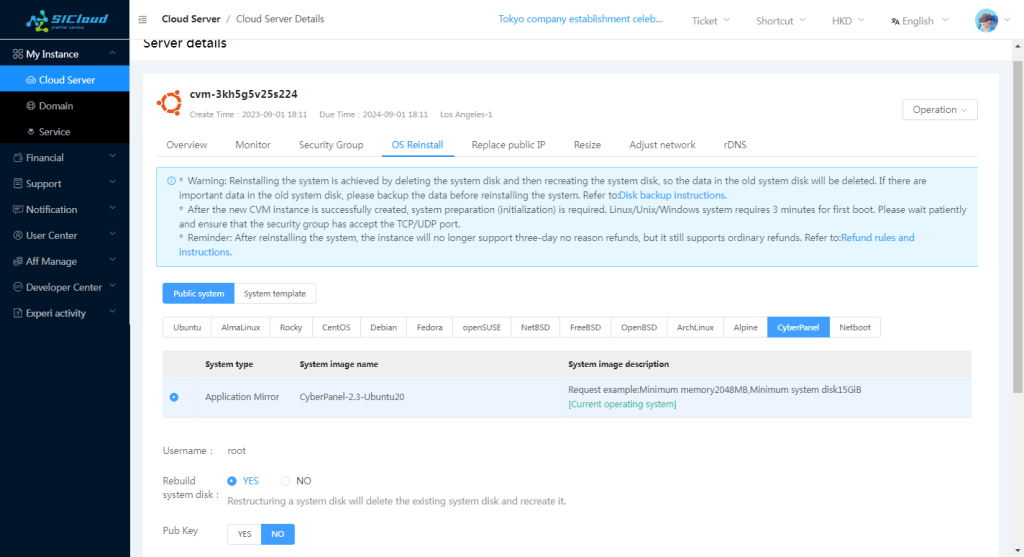The width and height of the screenshot is (1024, 557).
Task: Set Pub Key to YES
Action: [244, 534]
